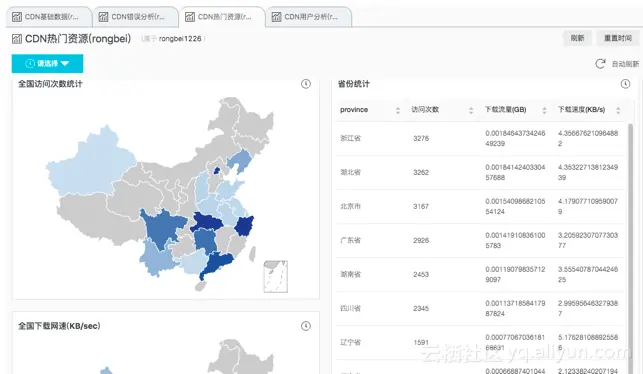This screenshot has height=374, width=643.
Task: Click the clock icon in 全国下载网速 panel
Action: (306, 326)
